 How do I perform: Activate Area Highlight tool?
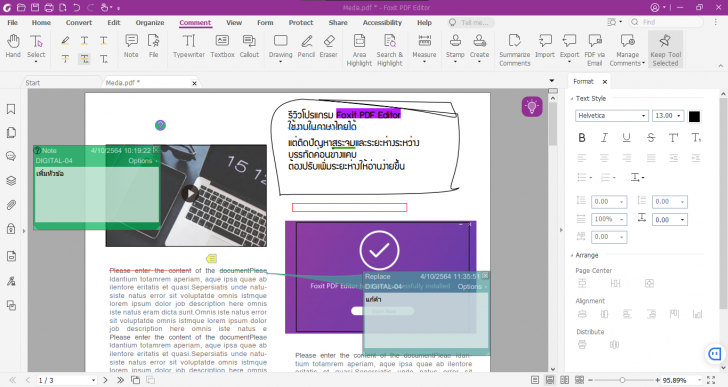click(359, 50)
